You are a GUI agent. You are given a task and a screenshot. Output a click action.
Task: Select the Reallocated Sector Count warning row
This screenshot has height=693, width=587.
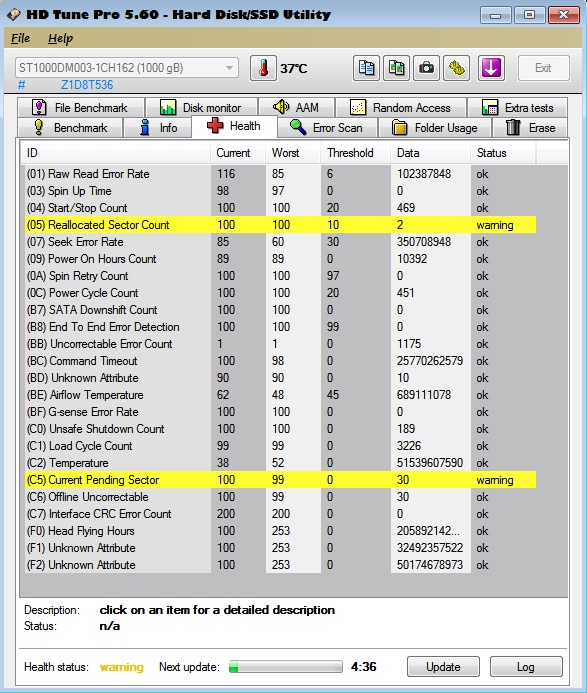[x=280, y=225]
